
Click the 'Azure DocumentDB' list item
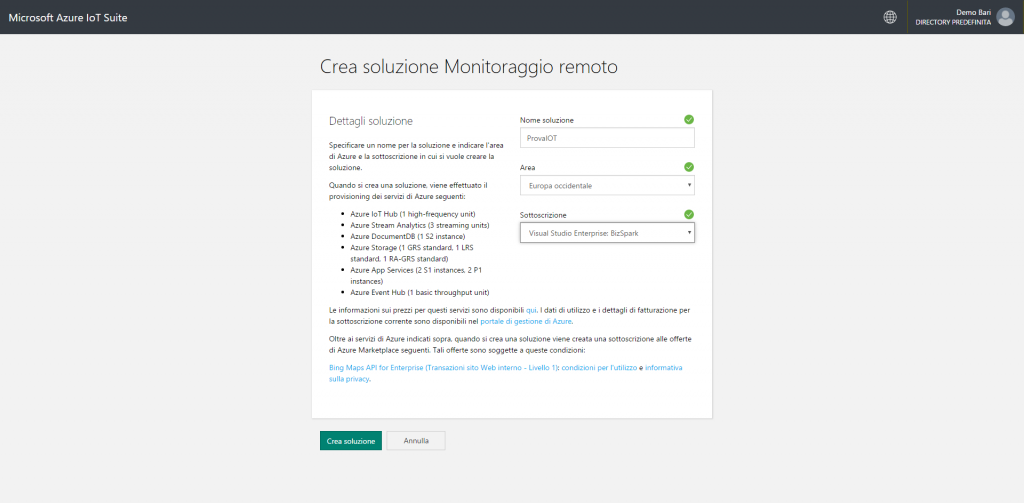(x=408, y=236)
